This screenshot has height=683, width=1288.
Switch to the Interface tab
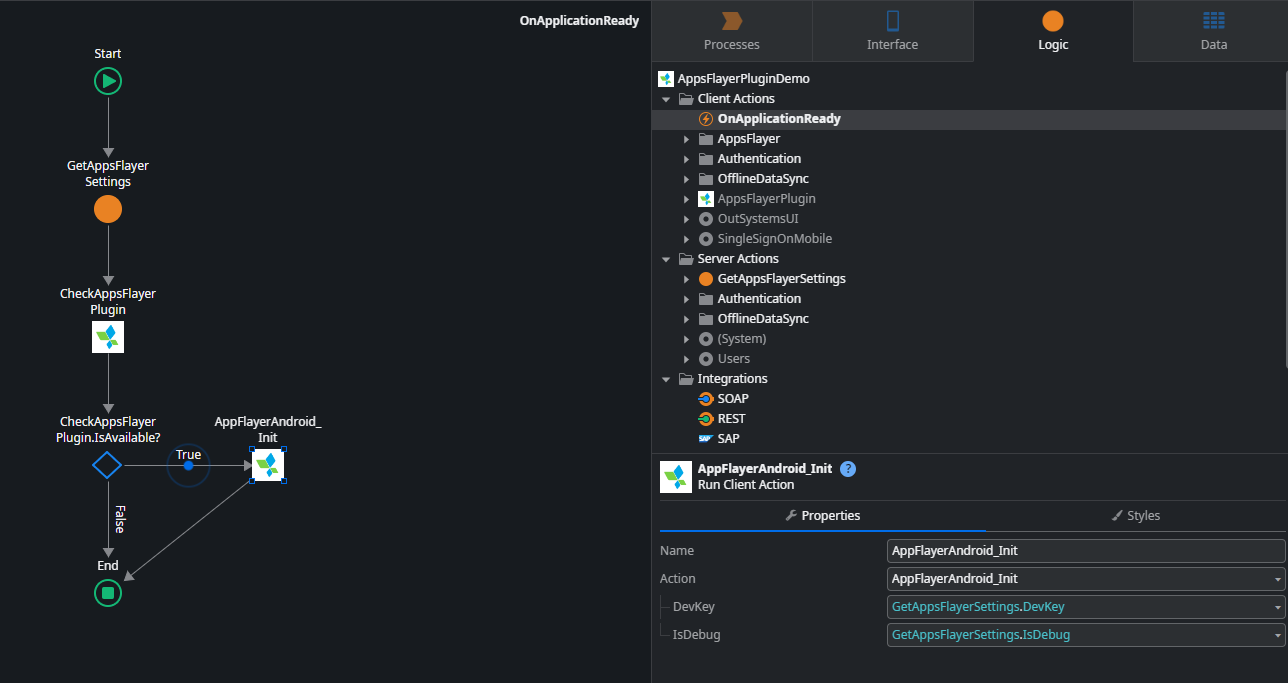pyautogui.click(x=892, y=31)
